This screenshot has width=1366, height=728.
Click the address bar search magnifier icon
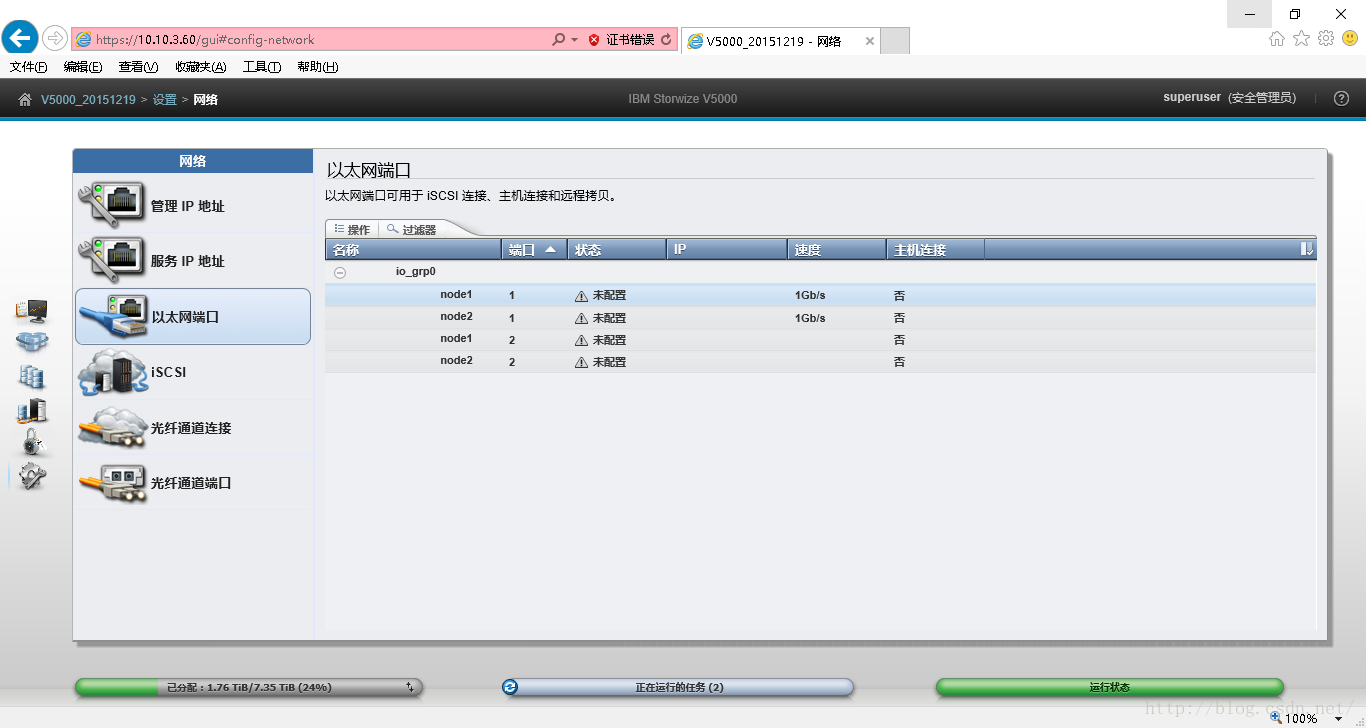click(x=558, y=40)
